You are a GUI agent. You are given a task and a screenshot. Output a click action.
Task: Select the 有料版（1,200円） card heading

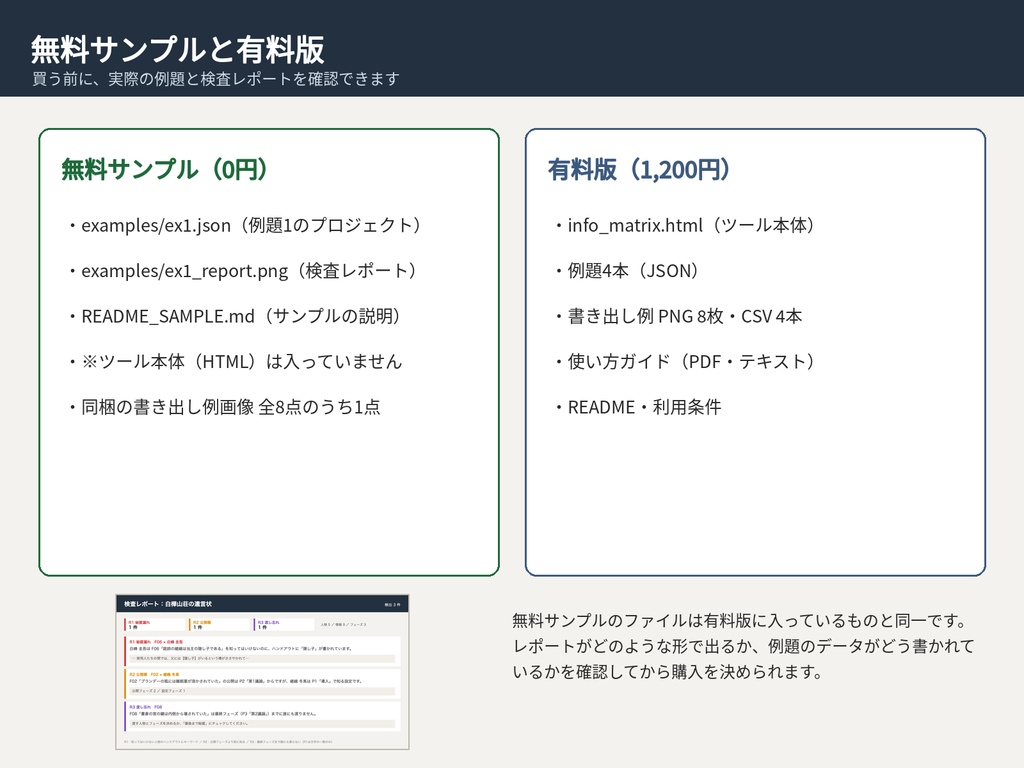point(639,169)
